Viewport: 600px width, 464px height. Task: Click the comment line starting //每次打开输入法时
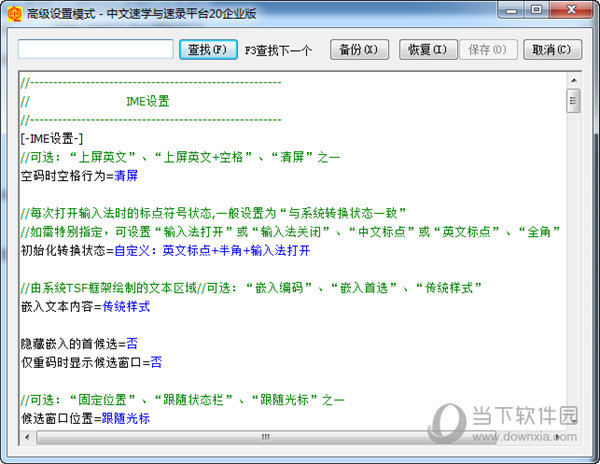coord(213,213)
